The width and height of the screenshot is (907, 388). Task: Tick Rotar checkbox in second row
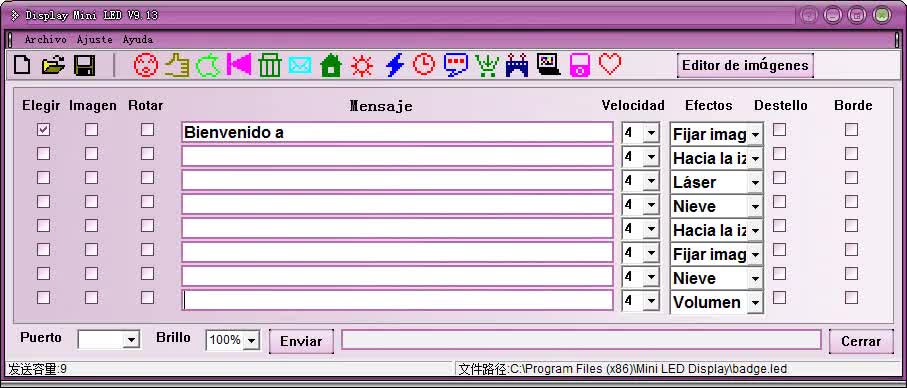point(148,153)
